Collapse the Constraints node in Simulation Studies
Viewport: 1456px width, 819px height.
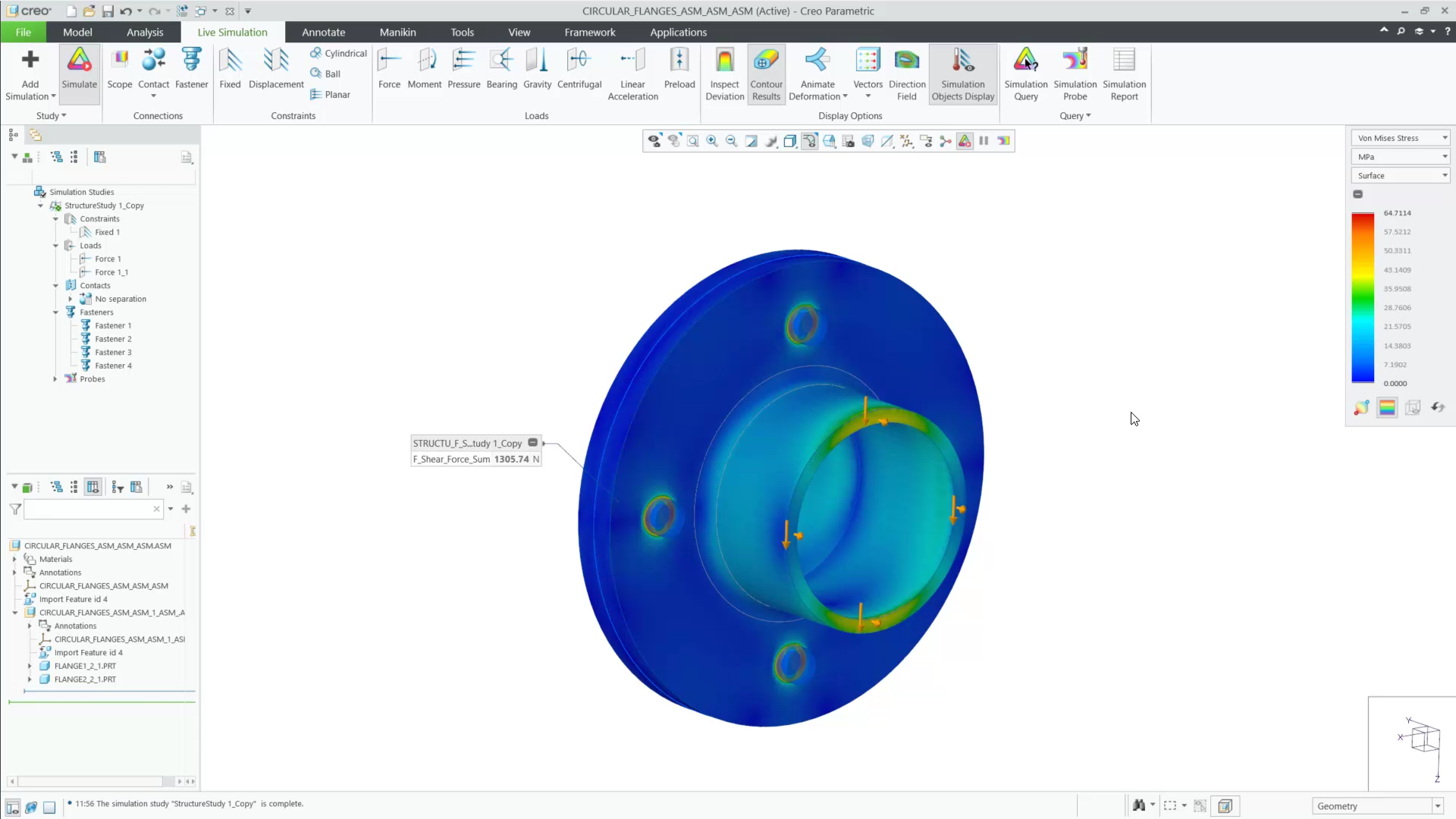pyautogui.click(x=55, y=218)
